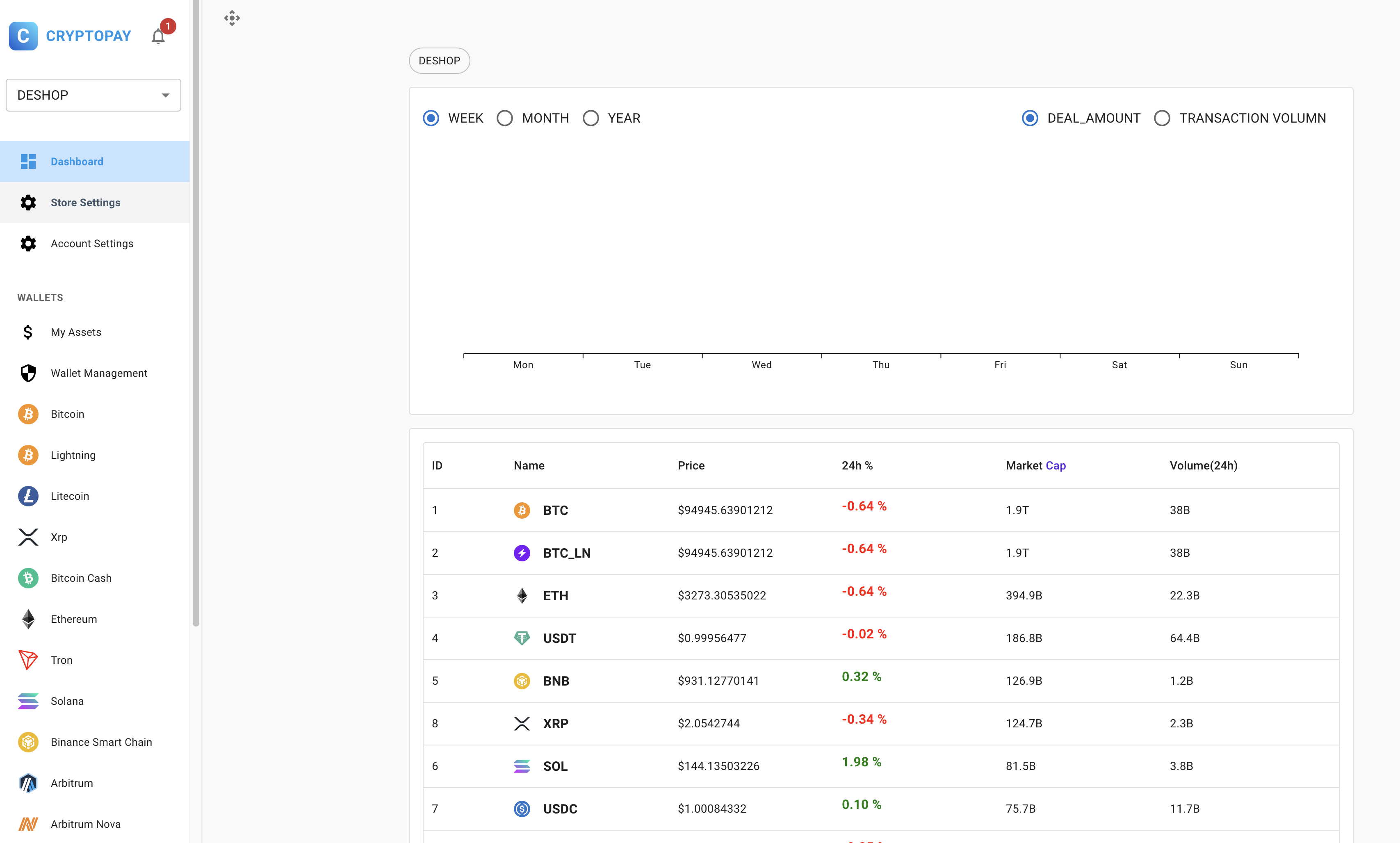This screenshot has height=843, width=1400.
Task: Click the BTC price $94945.63901212
Action: click(x=725, y=510)
